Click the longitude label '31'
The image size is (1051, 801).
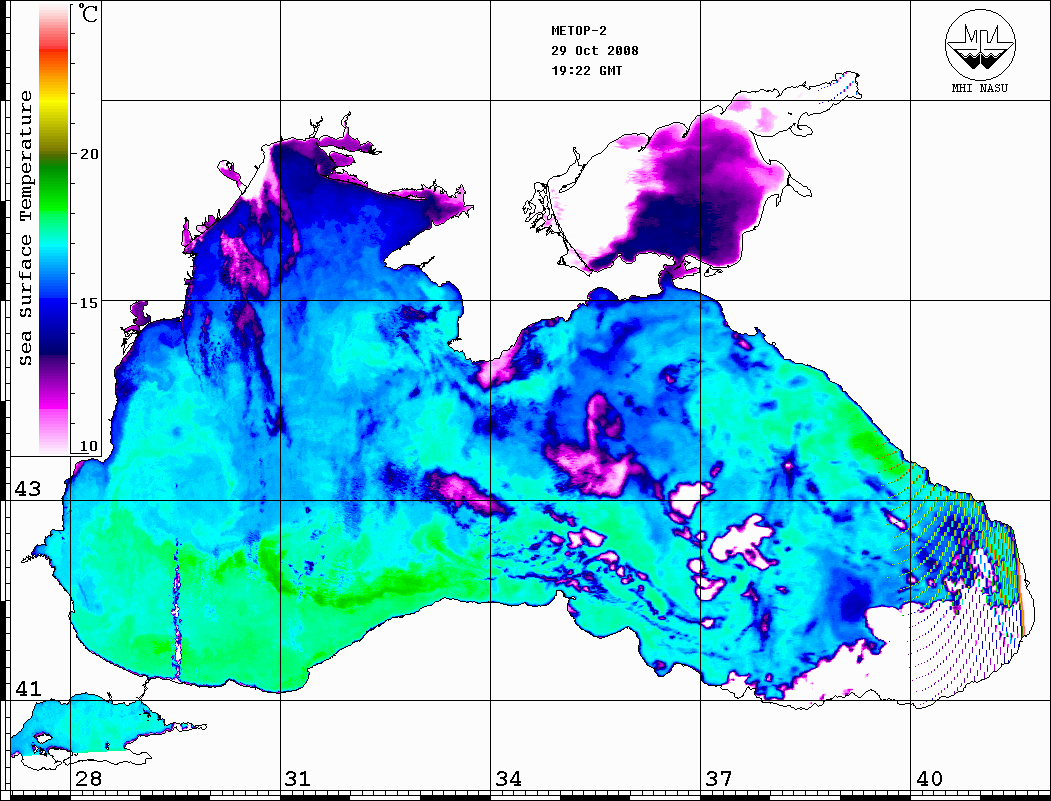tap(298, 778)
